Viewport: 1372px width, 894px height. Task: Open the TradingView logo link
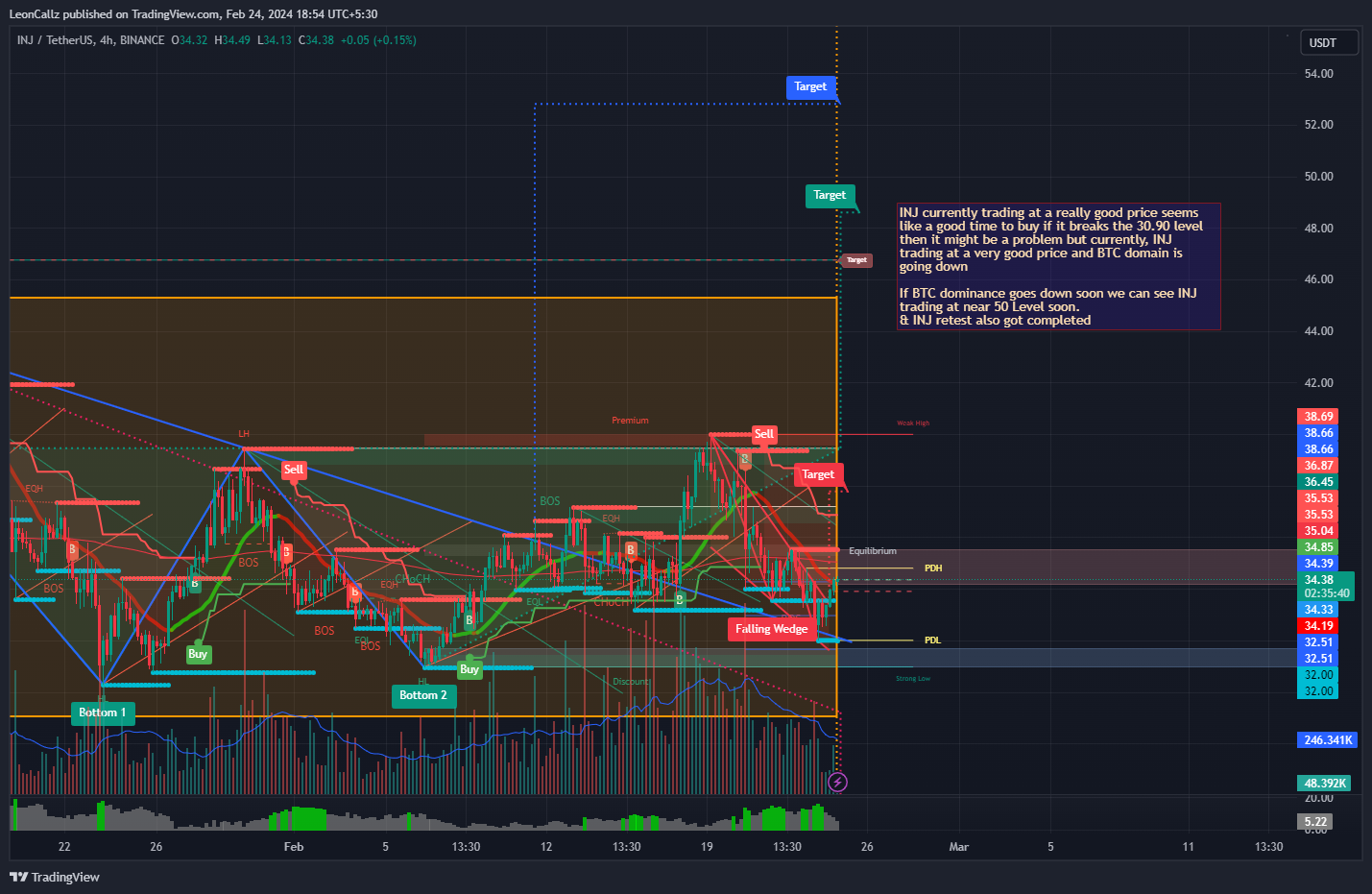(55, 877)
